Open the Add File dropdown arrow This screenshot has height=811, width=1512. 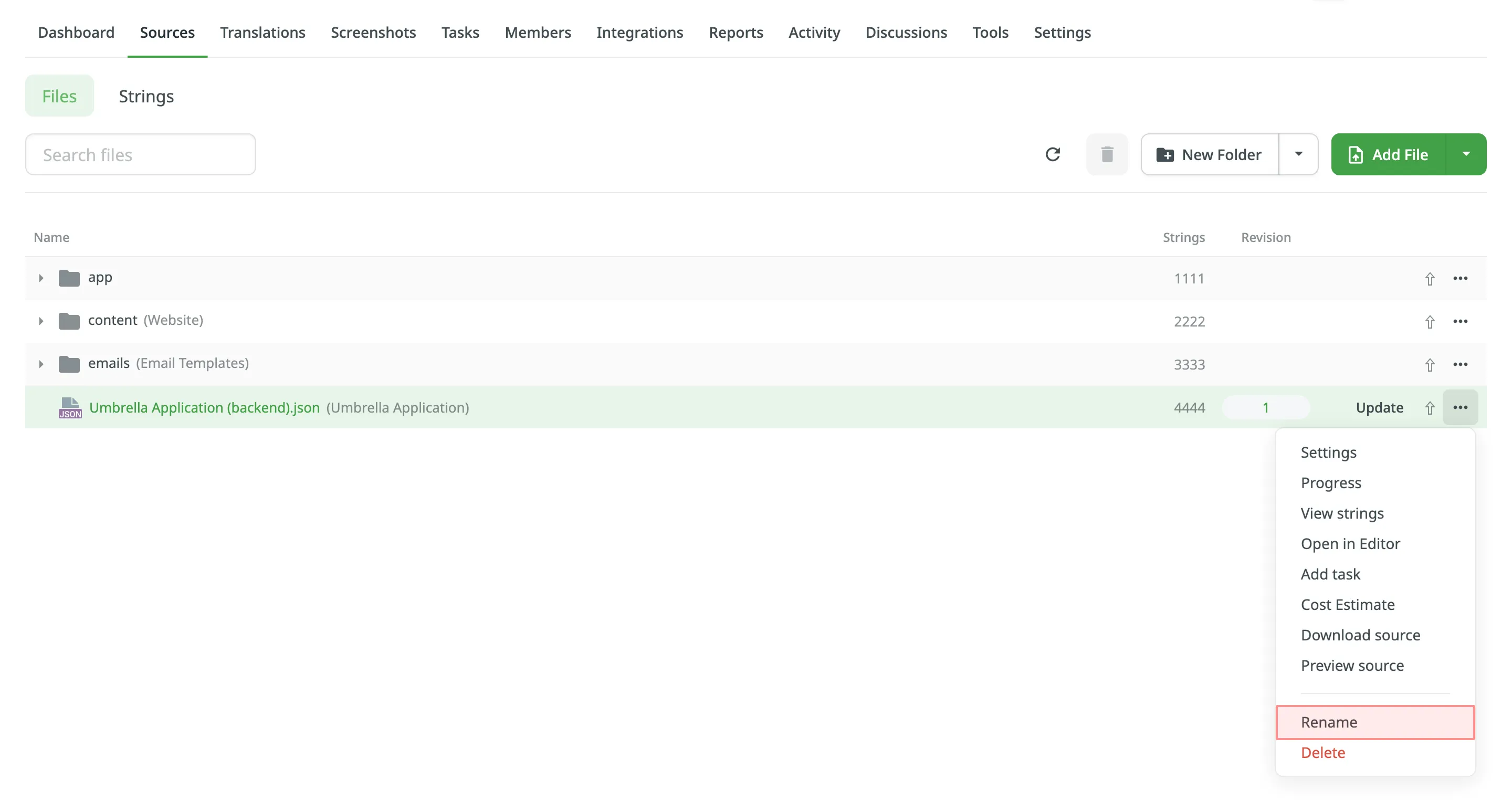1466,154
